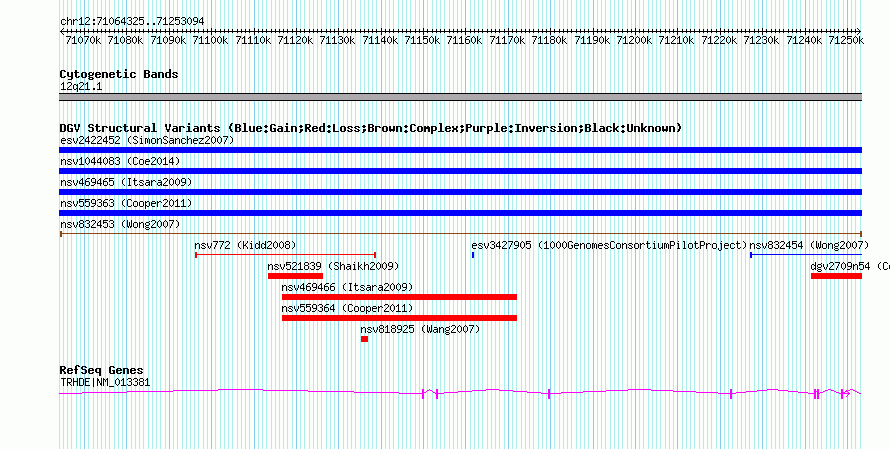890x449 pixels.
Task: Select the gray 12q21.1 cytogenetic band bar
Action: 460,97
